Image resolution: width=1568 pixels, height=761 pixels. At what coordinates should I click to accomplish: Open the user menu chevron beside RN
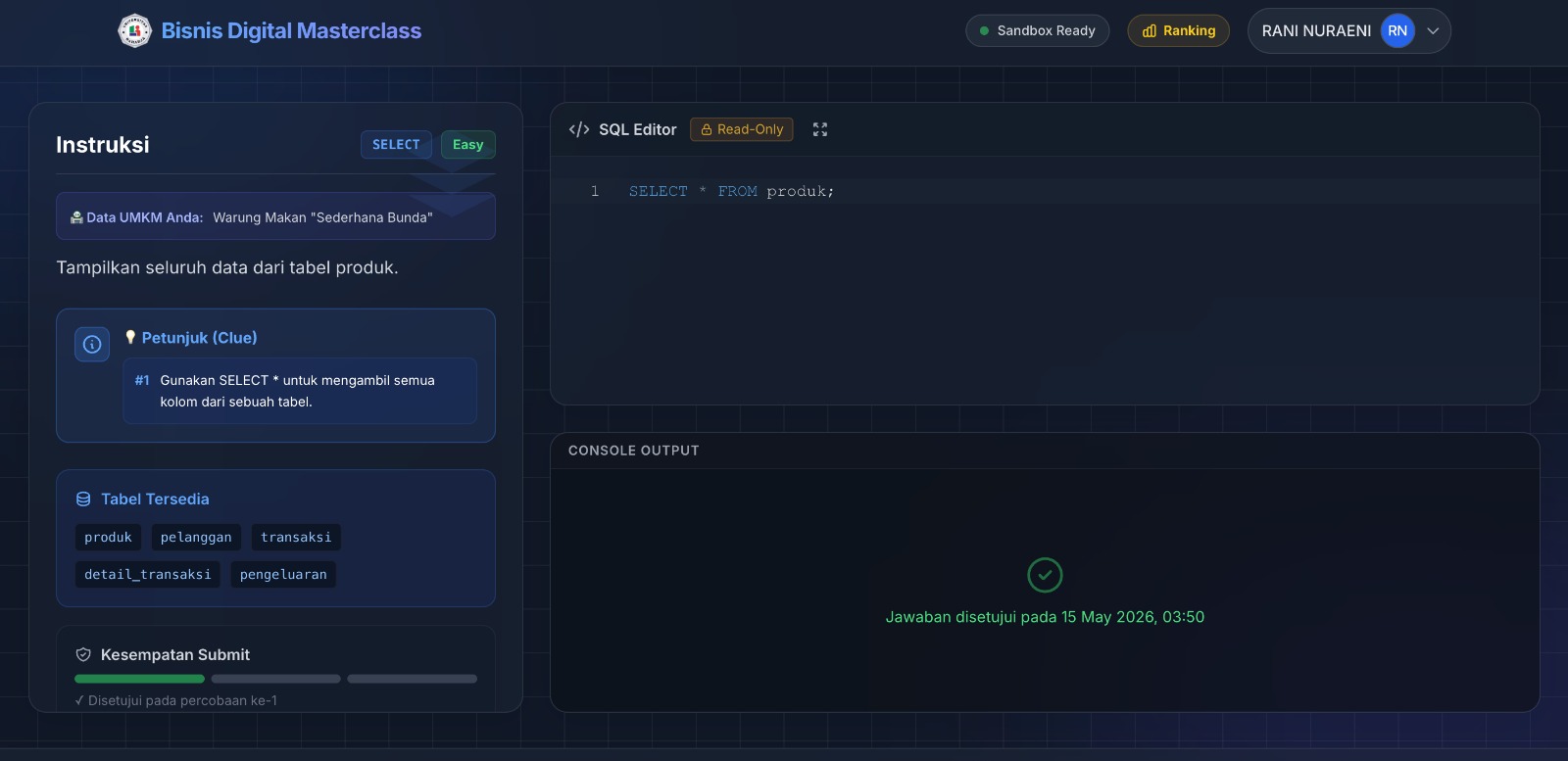tap(1433, 30)
